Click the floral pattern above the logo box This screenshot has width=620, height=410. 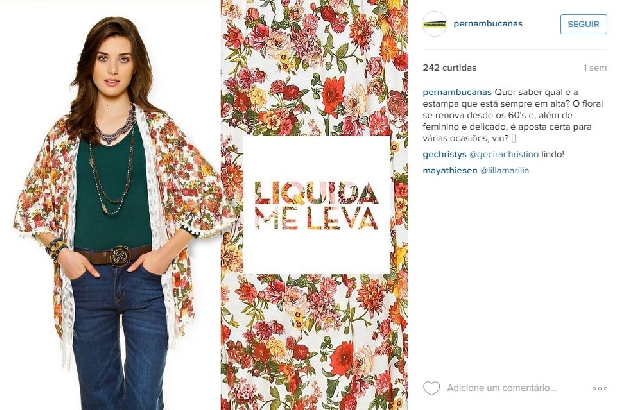(314, 68)
